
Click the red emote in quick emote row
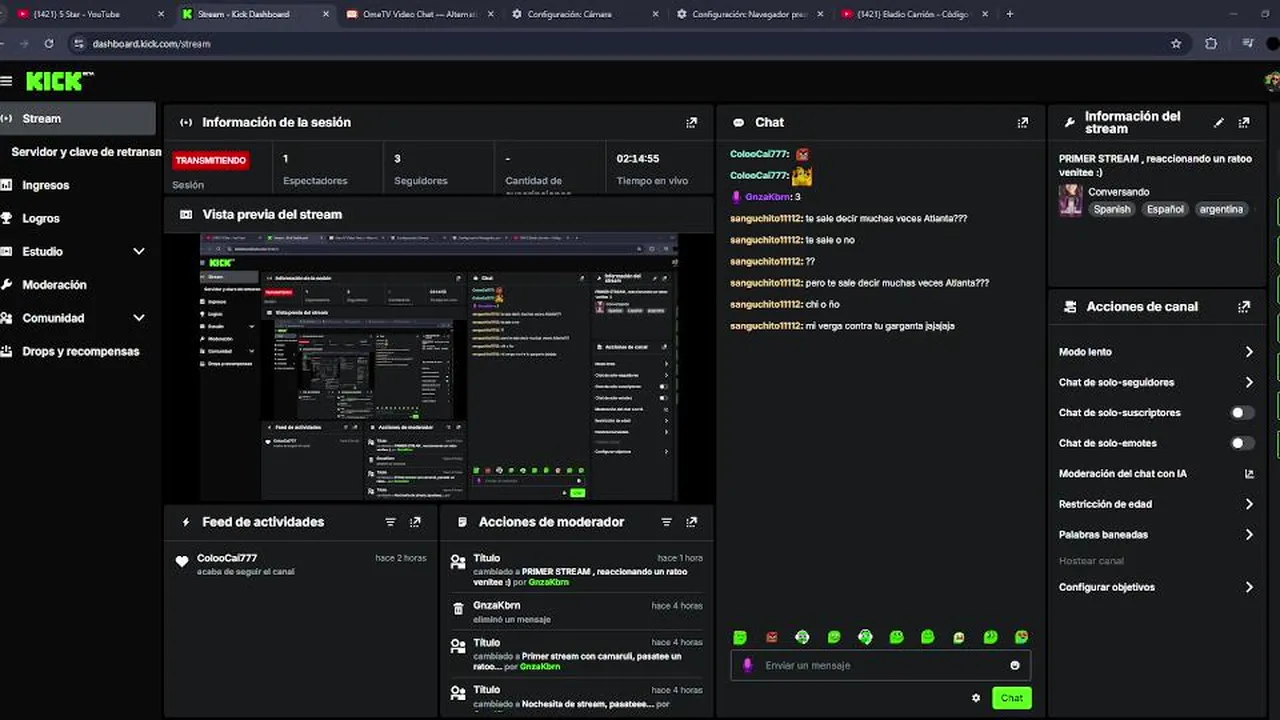pos(771,637)
